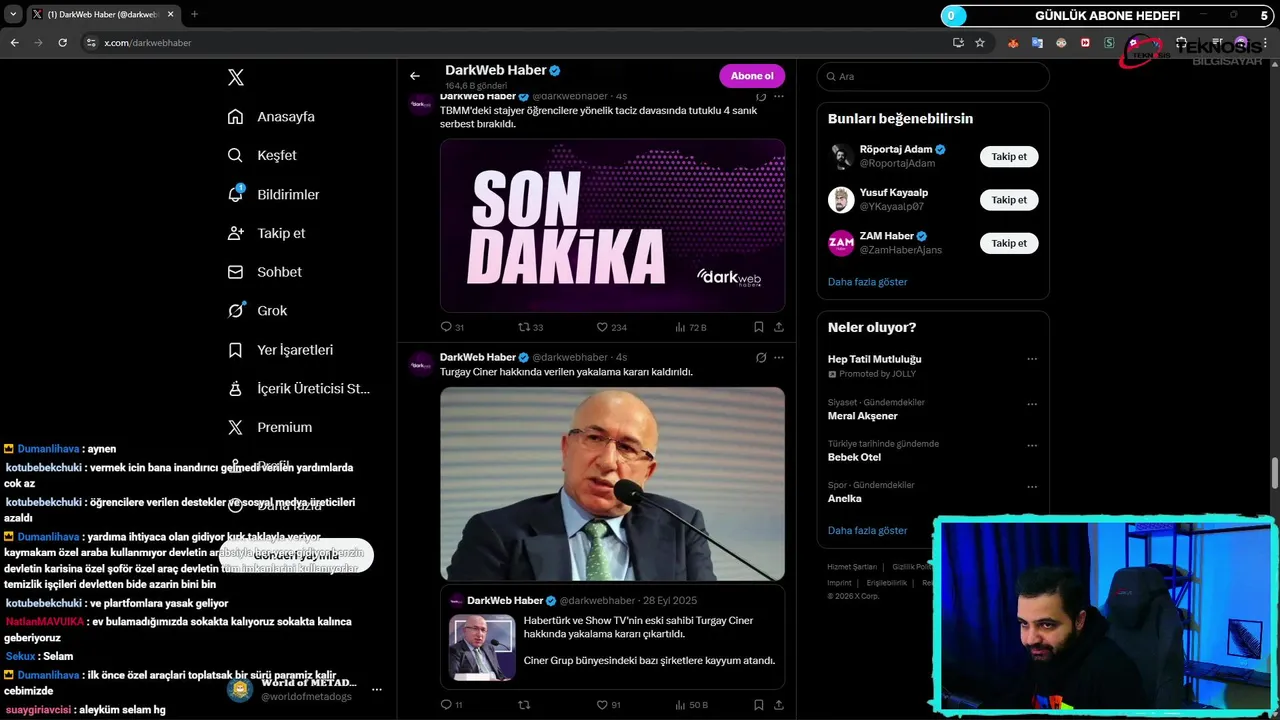Open more options for Hep Tatil Mutluluğu
This screenshot has height=720, width=1280.
click(1032, 359)
